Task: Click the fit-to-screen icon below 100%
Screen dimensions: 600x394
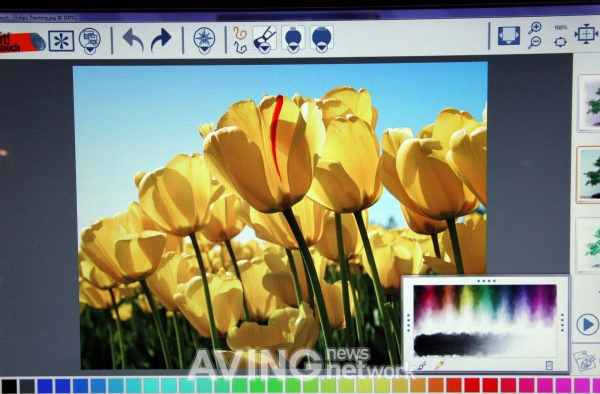Action: point(560,42)
